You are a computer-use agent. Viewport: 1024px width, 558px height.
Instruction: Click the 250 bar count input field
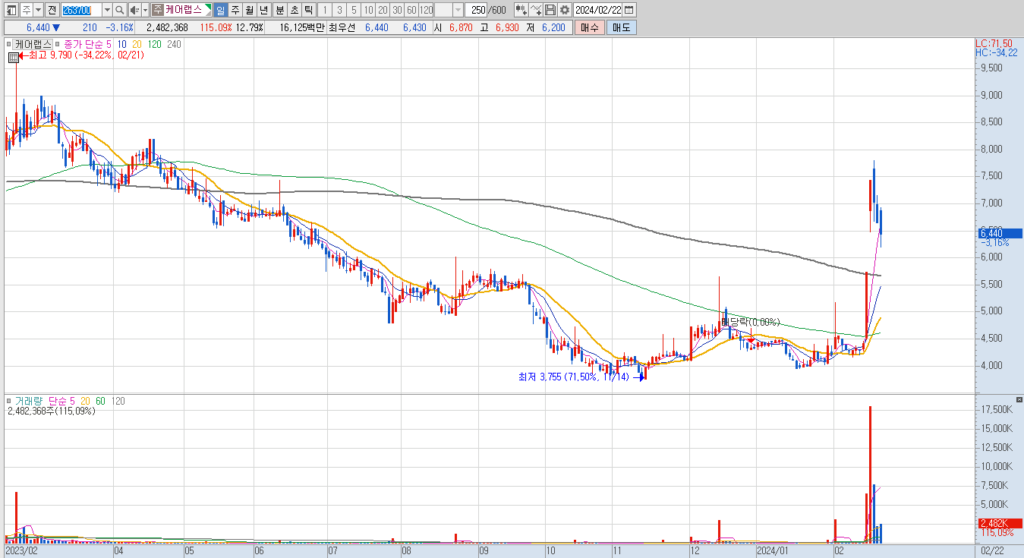click(476, 10)
